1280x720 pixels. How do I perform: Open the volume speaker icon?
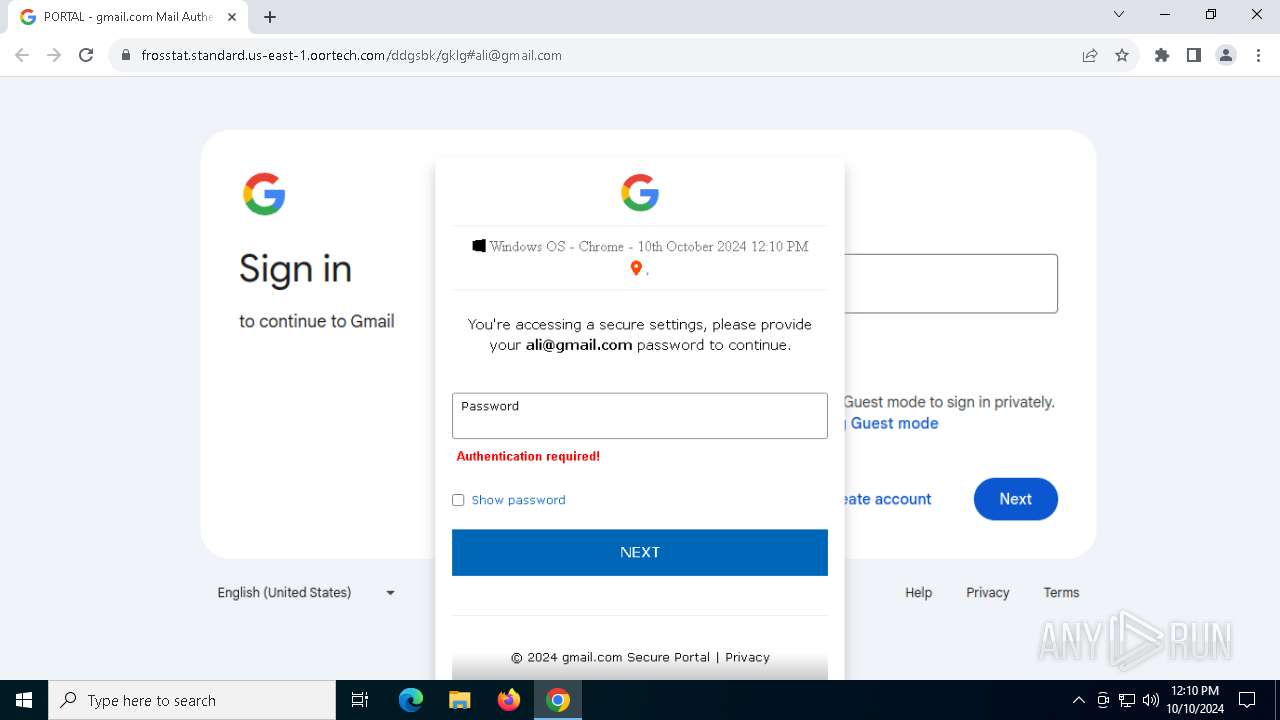pyautogui.click(x=1151, y=700)
